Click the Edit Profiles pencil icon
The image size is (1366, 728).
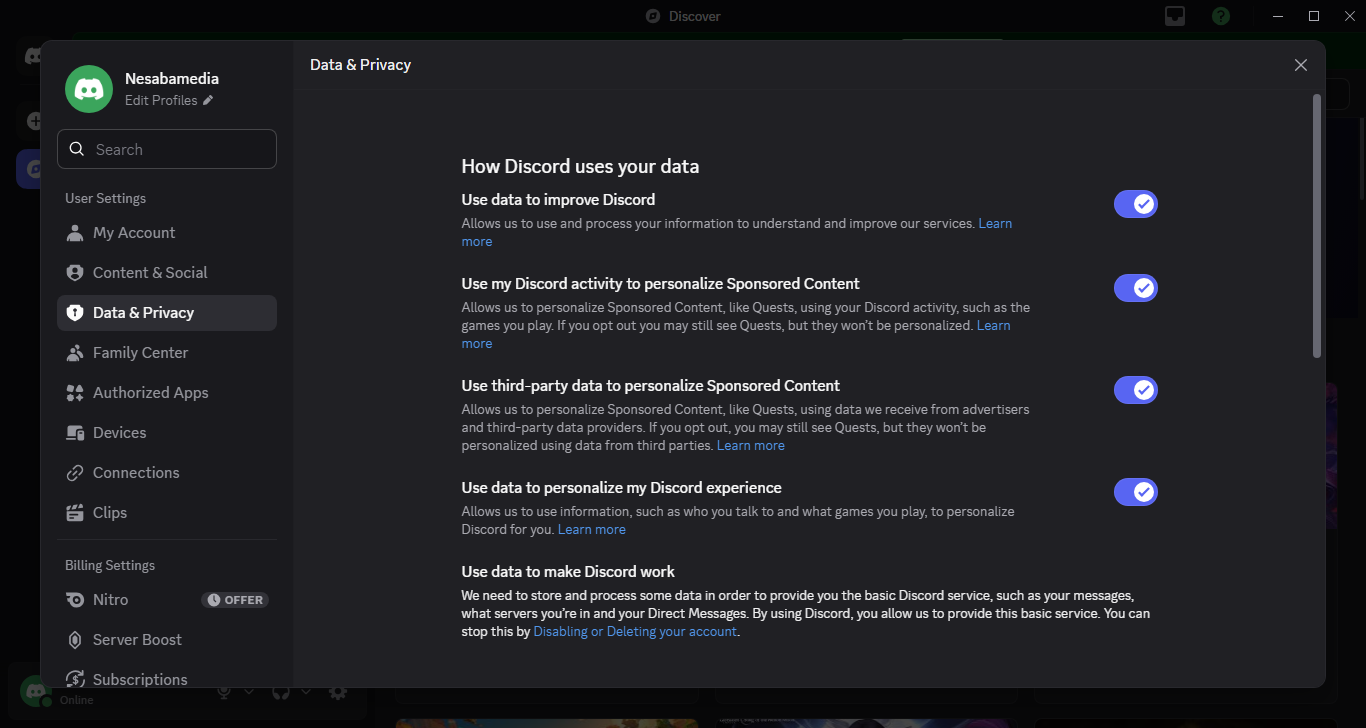click(x=208, y=100)
